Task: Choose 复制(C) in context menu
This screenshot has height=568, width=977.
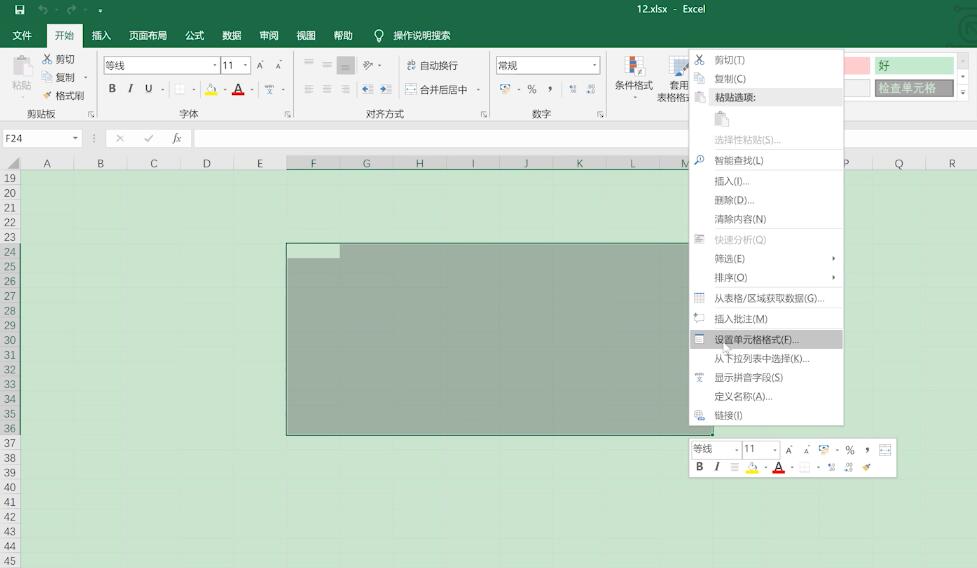Action: [766, 78]
